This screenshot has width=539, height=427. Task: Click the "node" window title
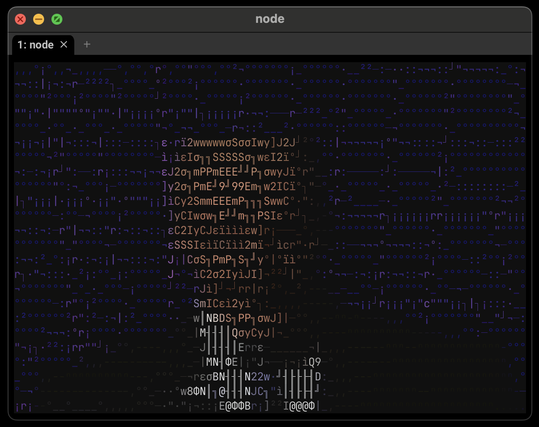click(270, 19)
